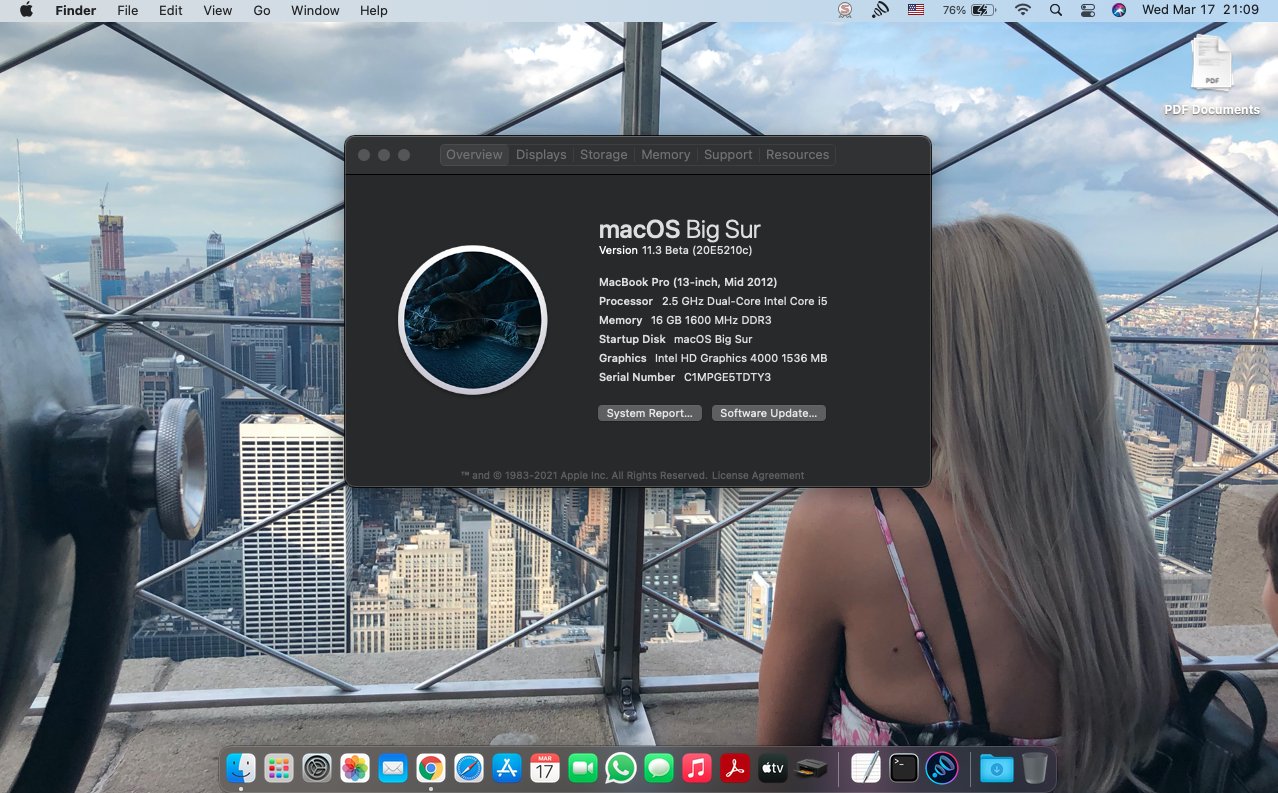Select the Overview tab
This screenshot has width=1278, height=793.
(x=475, y=155)
